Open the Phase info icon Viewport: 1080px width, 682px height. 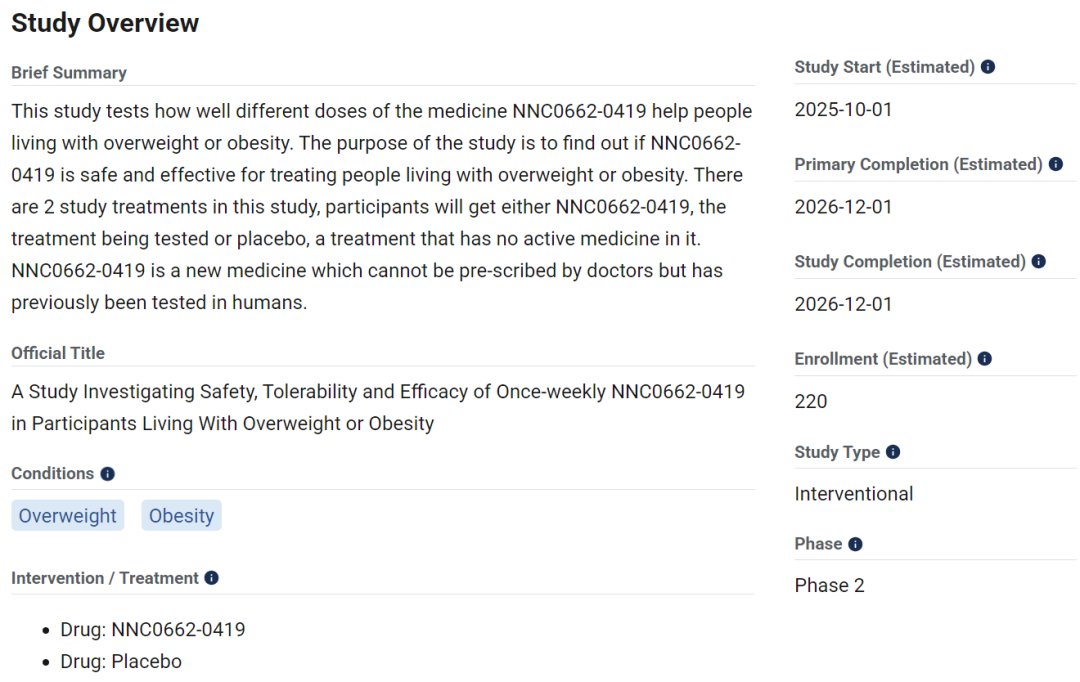[x=855, y=544]
